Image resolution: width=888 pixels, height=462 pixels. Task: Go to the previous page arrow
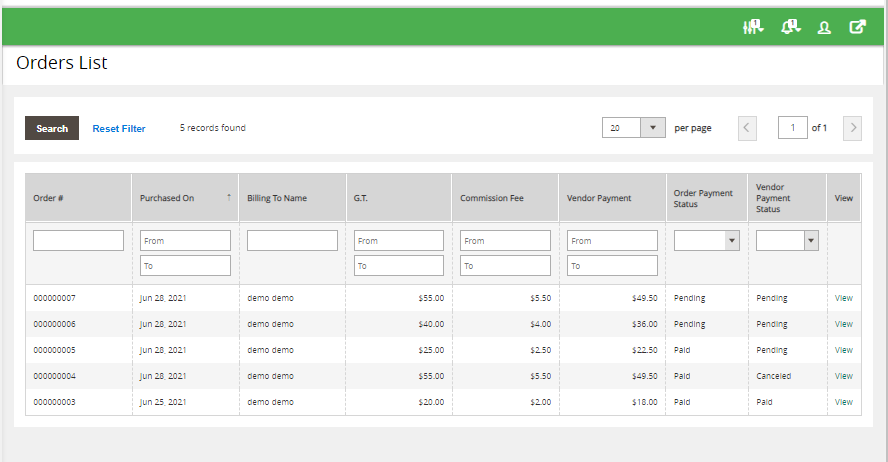click(747, 128)
